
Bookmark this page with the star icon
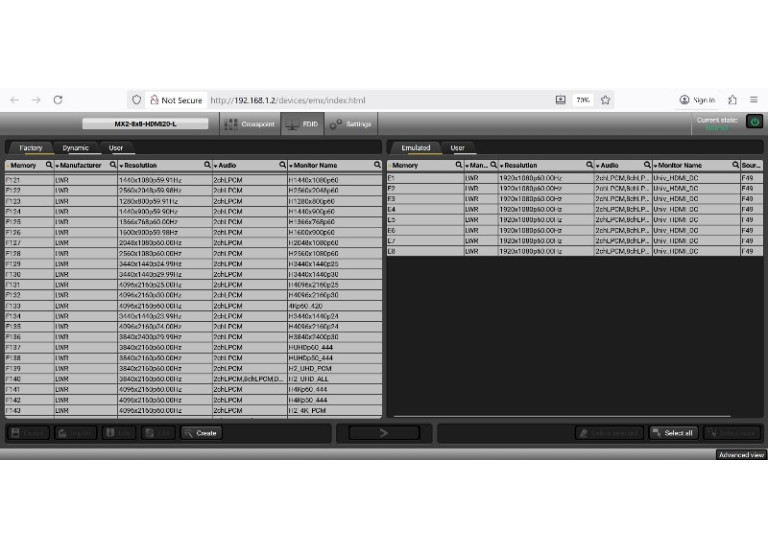pyautogui.click(x=606, y=100)
